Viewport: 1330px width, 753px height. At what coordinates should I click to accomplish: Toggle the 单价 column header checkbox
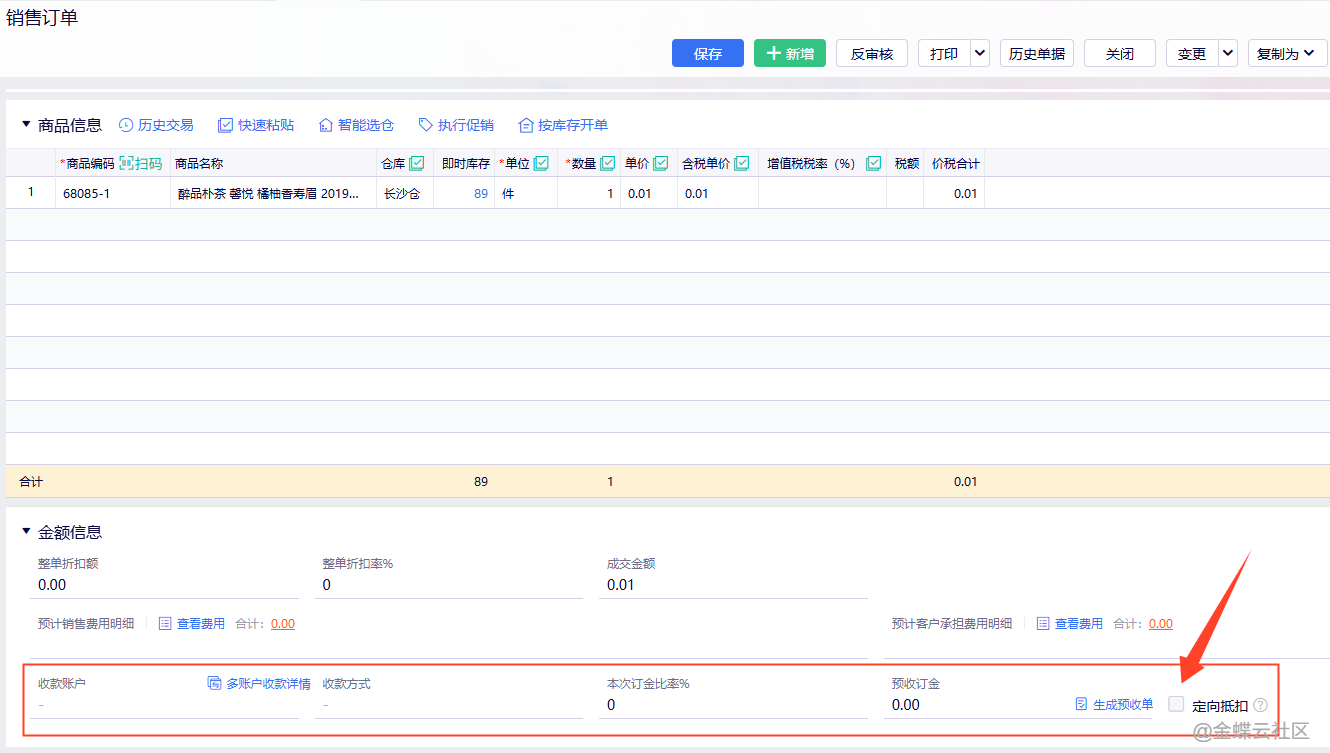[660, 163]
